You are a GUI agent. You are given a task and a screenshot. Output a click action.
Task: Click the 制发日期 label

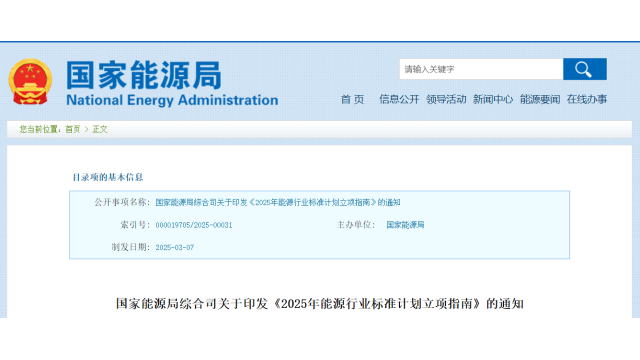(131, 247)
